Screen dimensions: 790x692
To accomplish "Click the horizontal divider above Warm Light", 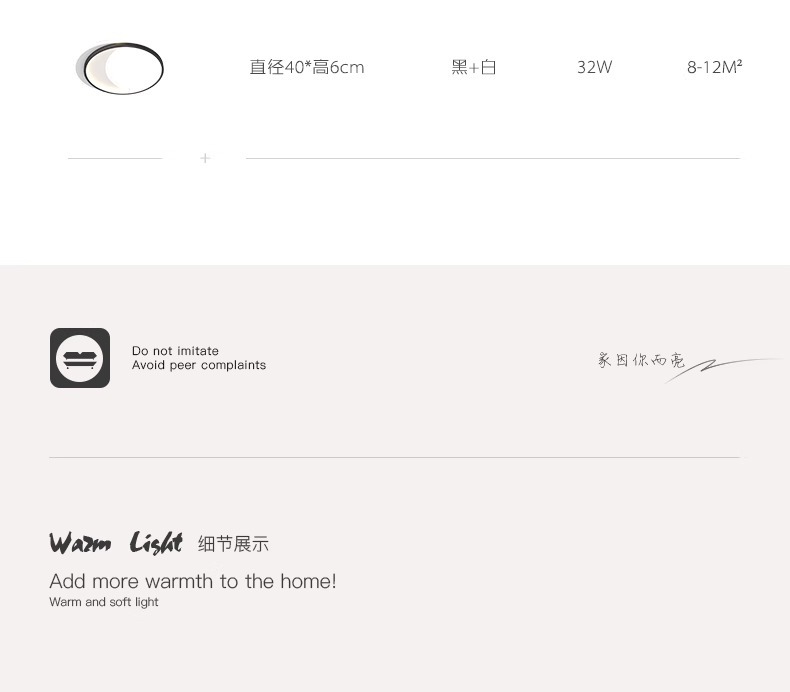I will pyautogui.click(x=394, y=458).
